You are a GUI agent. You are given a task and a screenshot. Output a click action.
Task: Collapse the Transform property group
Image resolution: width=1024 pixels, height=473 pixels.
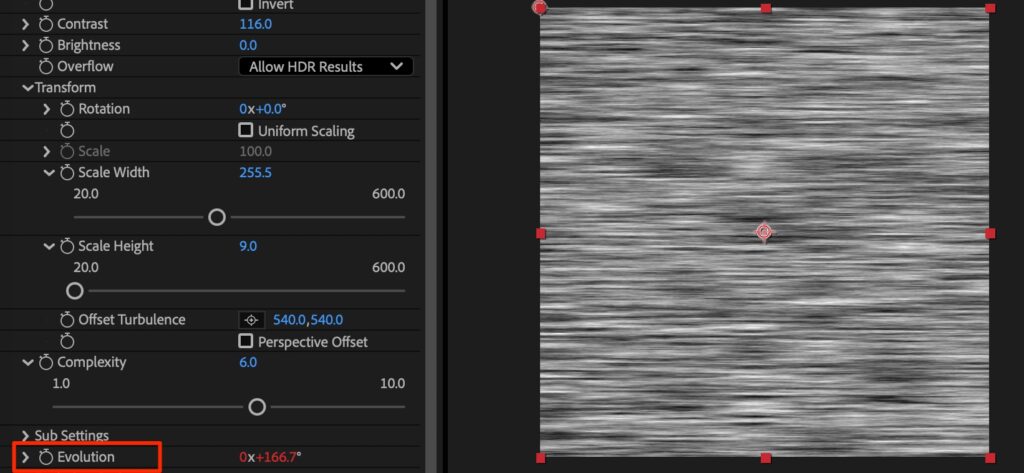[x=27, y=87]
